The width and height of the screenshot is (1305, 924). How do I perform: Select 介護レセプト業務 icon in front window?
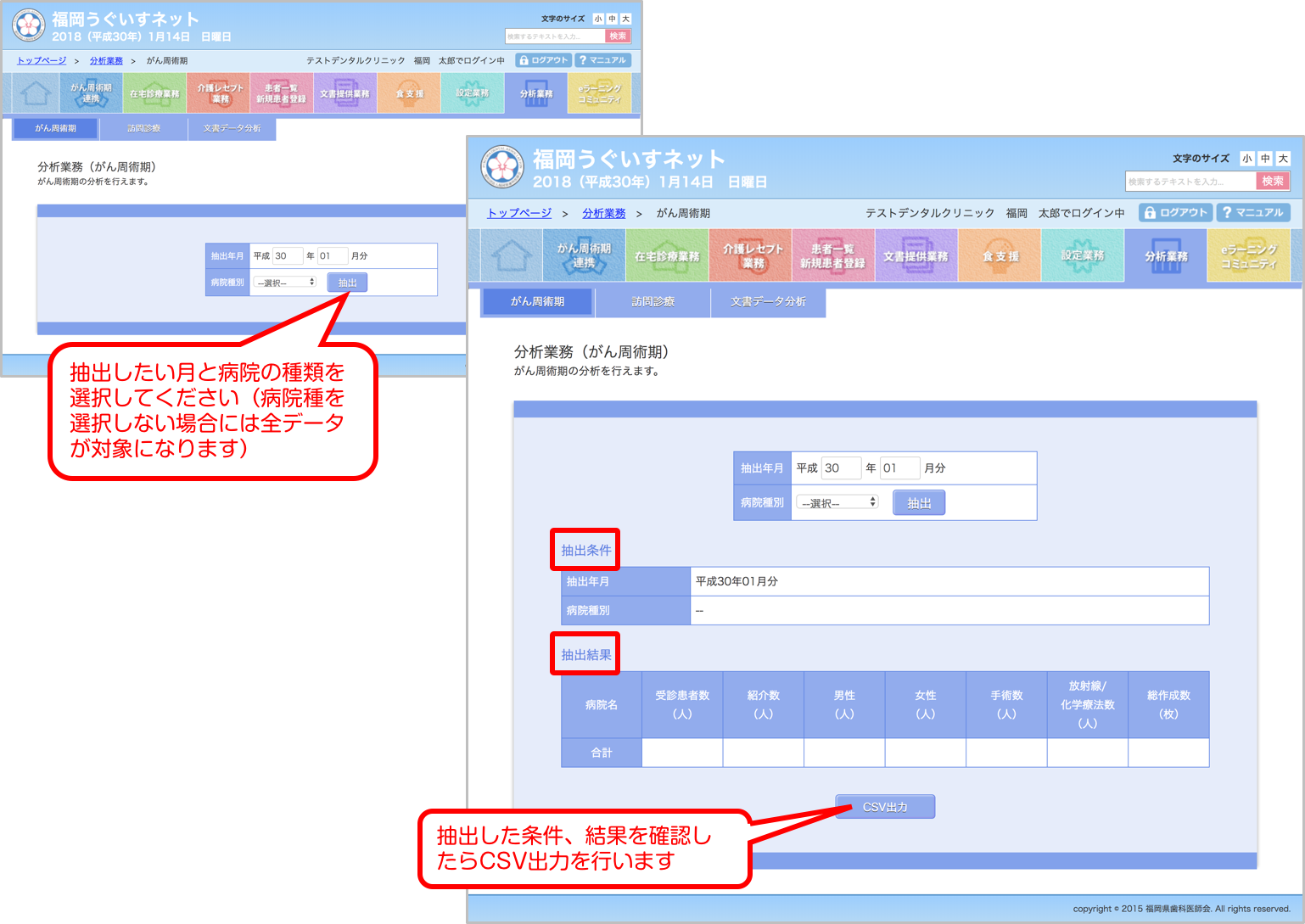[x=752, y=255]
